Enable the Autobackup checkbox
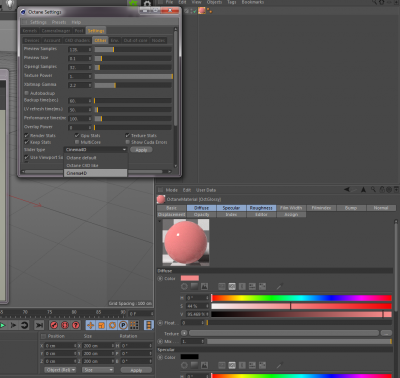 pyautogui.click(x=26, y=93)
